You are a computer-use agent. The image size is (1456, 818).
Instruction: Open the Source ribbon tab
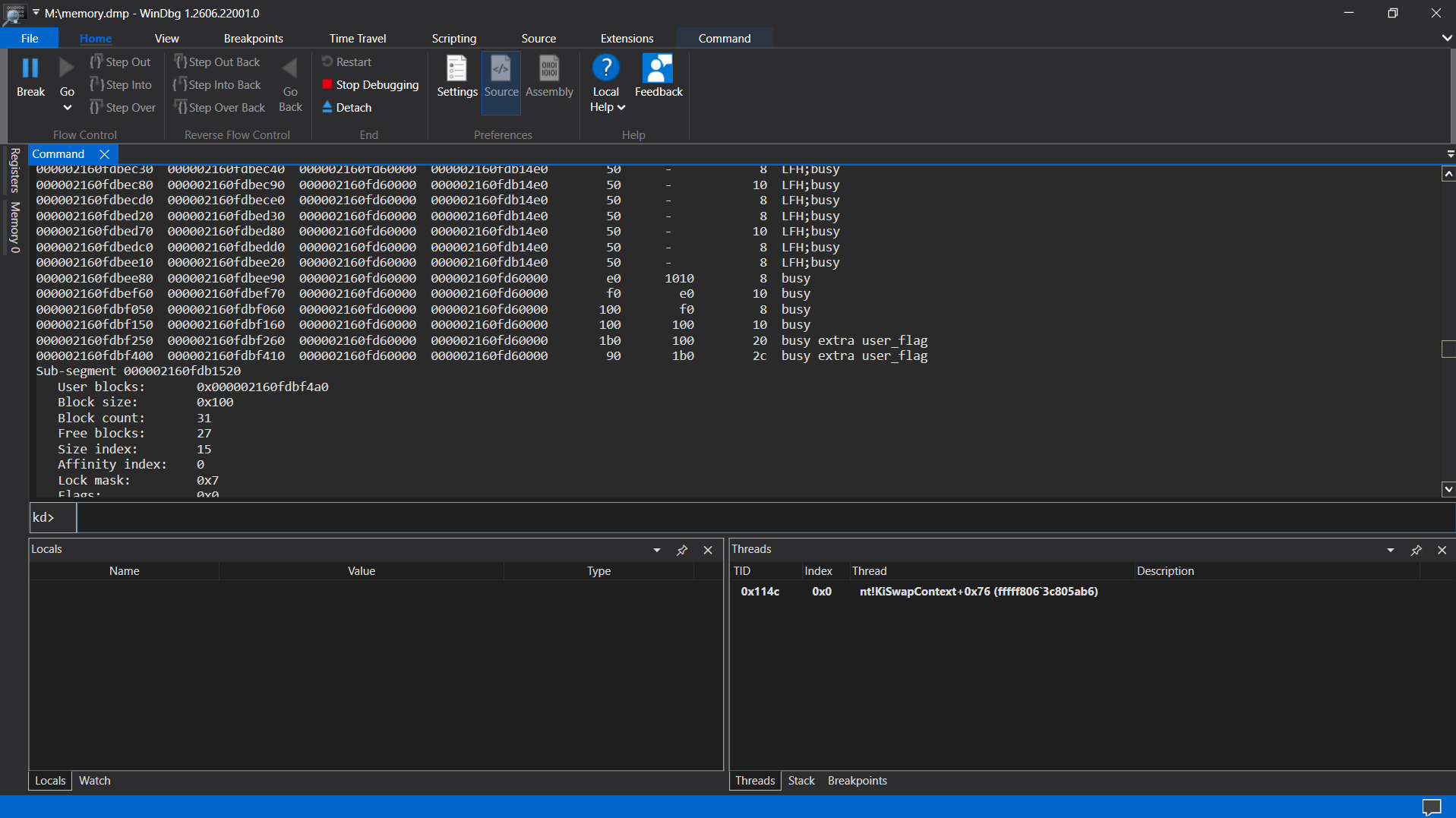coord(538,38)
